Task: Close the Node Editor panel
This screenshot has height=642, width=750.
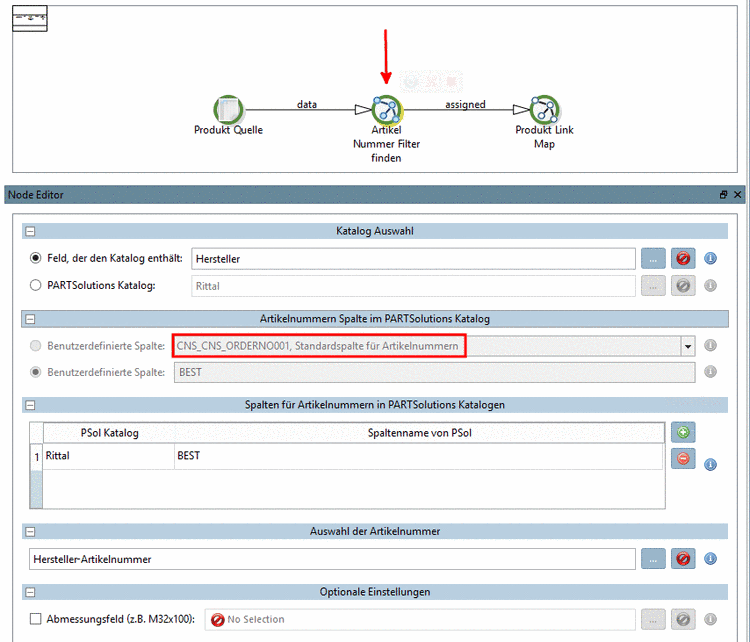Action: coord(738,195)
